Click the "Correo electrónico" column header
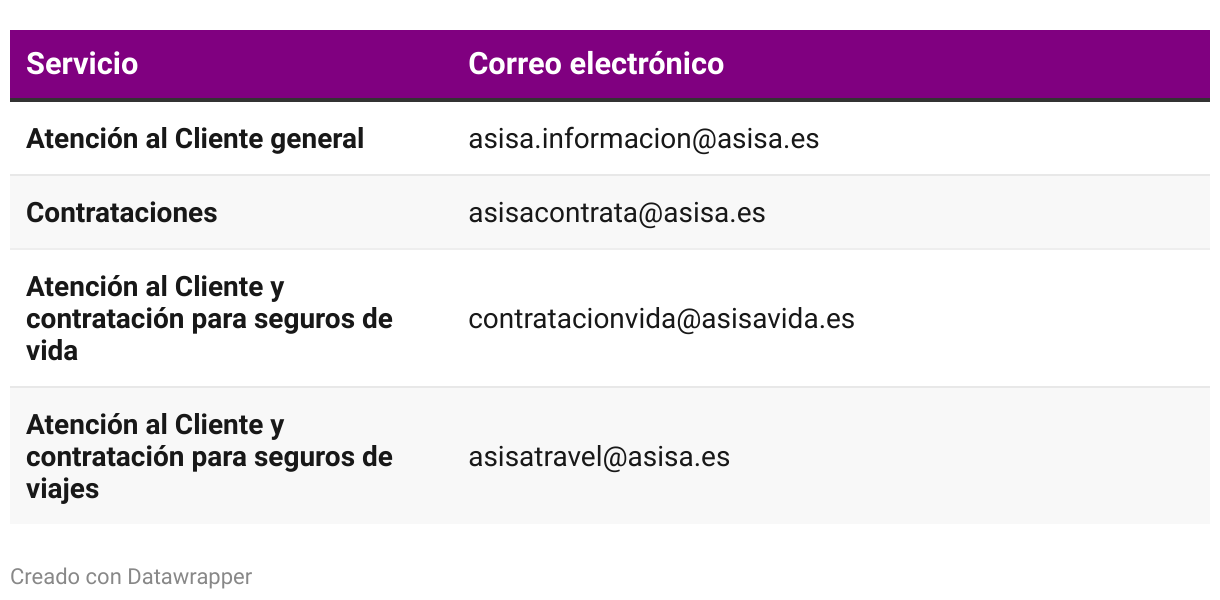This screenshot has height=600, width=1220. [x=596, y=64]
